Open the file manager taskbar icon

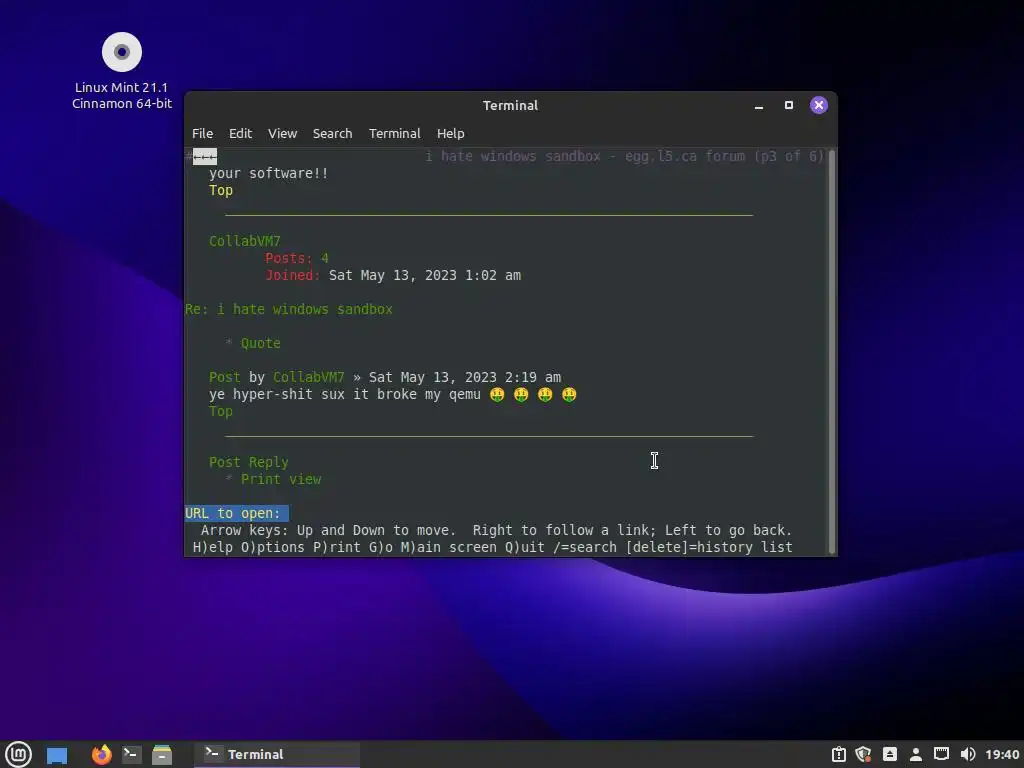click(162, 754)
